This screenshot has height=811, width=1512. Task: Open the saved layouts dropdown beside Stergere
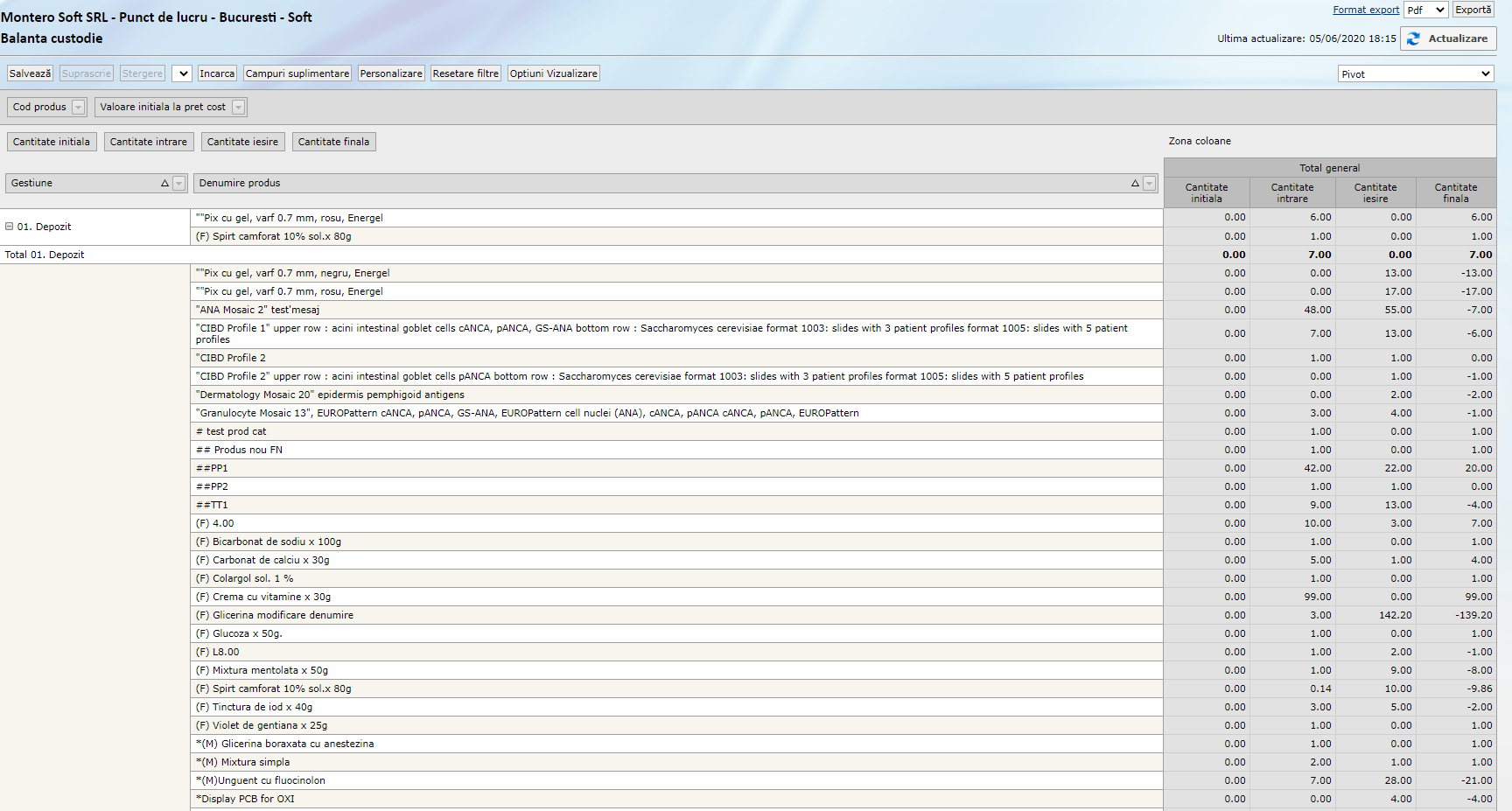point(182,73)
